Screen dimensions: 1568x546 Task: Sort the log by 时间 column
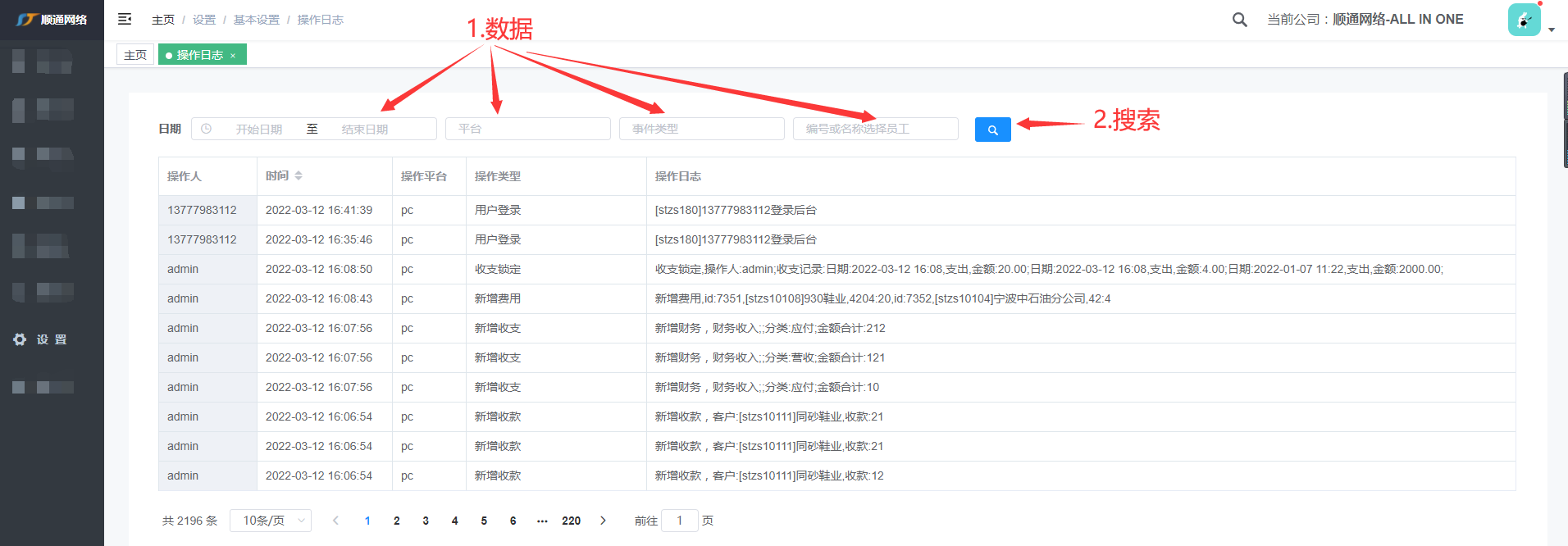pos(299,175)
